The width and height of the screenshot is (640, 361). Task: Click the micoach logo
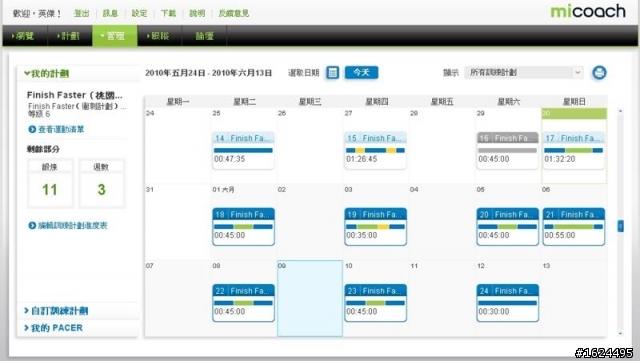tap(588, 11)
